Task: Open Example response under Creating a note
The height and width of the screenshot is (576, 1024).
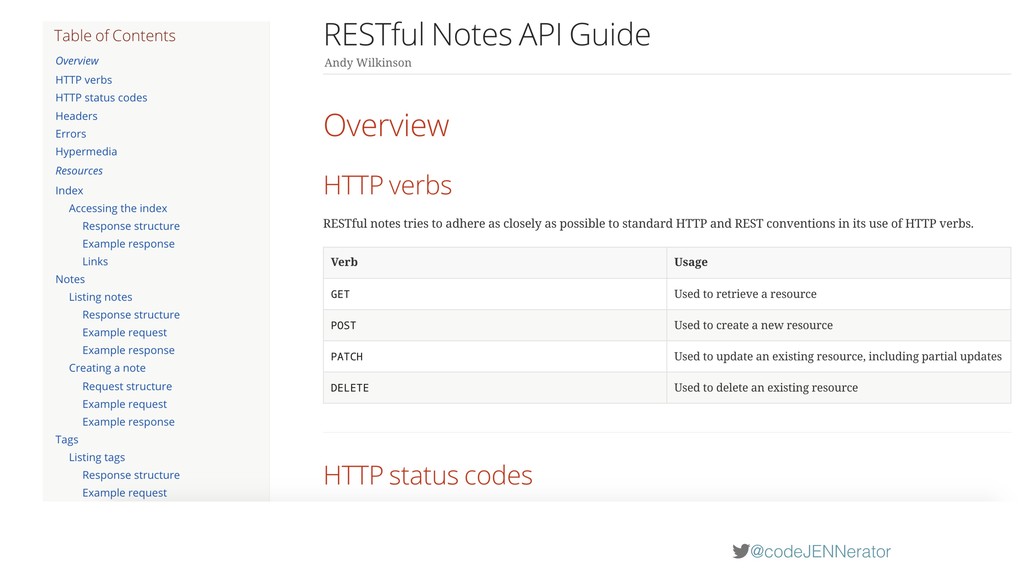Action: [x=129, y=422]
